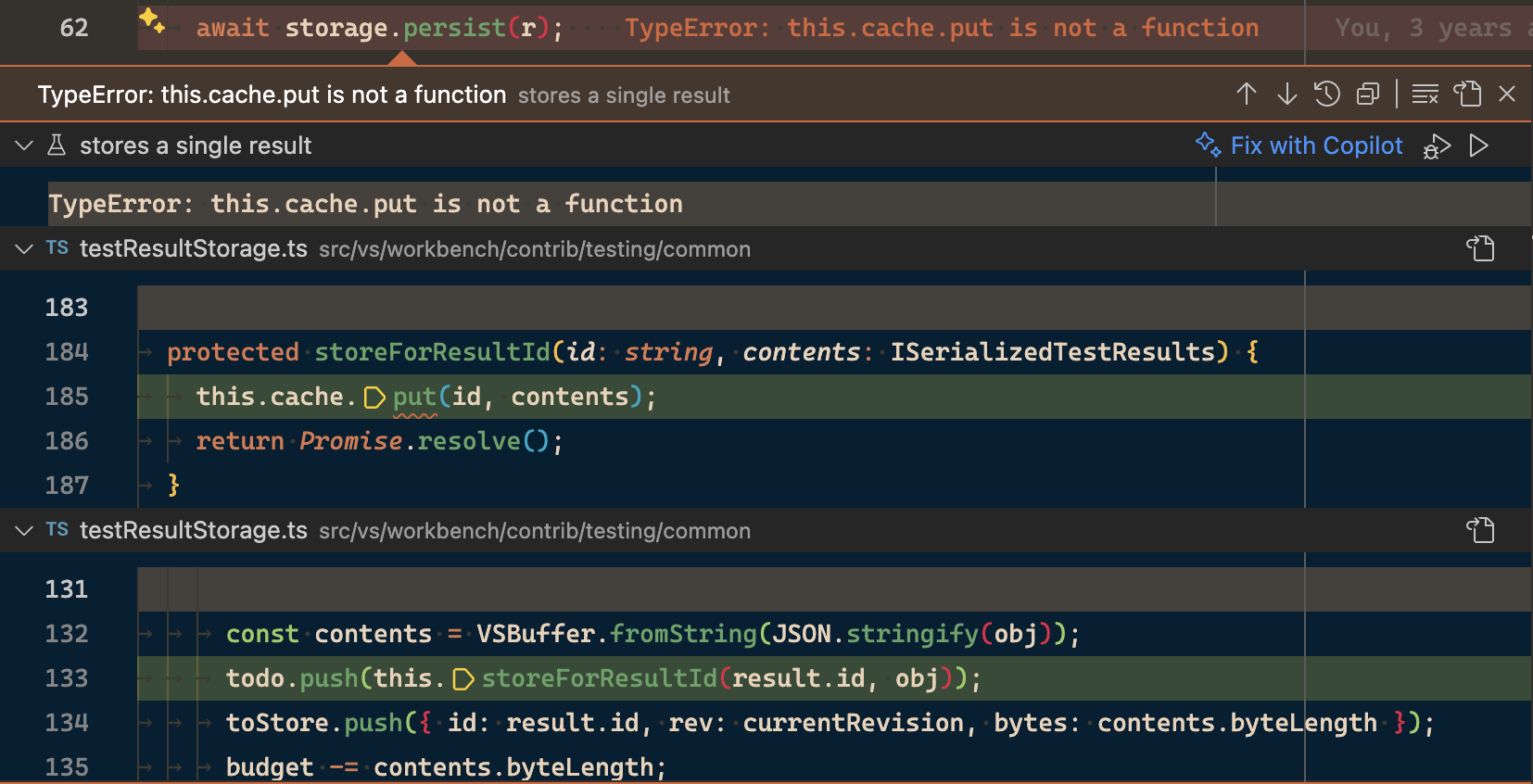The width and height of the screenshot is (1533, 784).
Task: Click the Copilot sparkle icon on line 62
Action: coord(152,21)
